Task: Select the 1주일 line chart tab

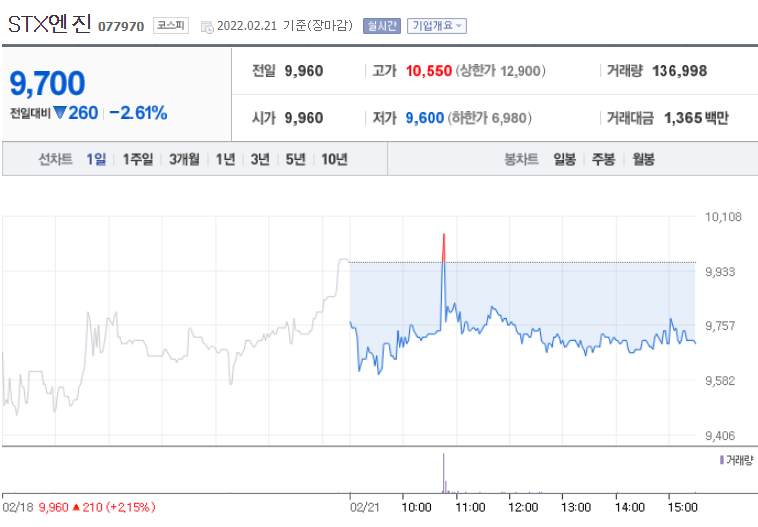Action: pos(138,159)
